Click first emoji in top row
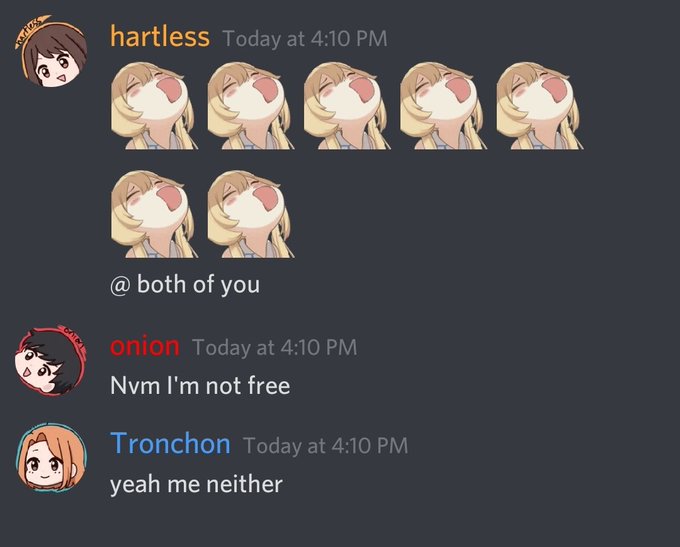680x547 pixels. 155,105
